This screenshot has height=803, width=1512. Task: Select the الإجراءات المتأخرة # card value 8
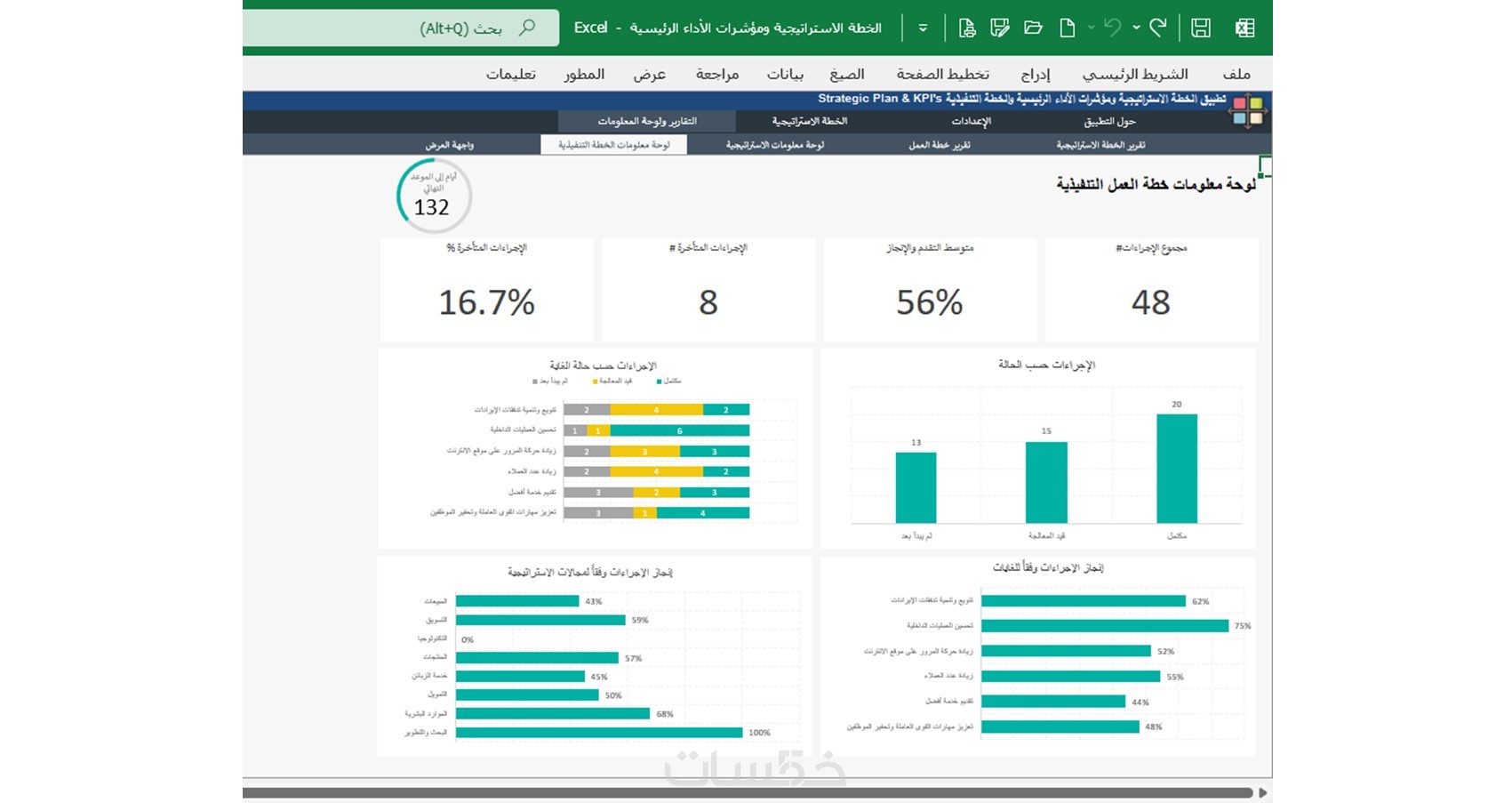click(x=708, y=302)
